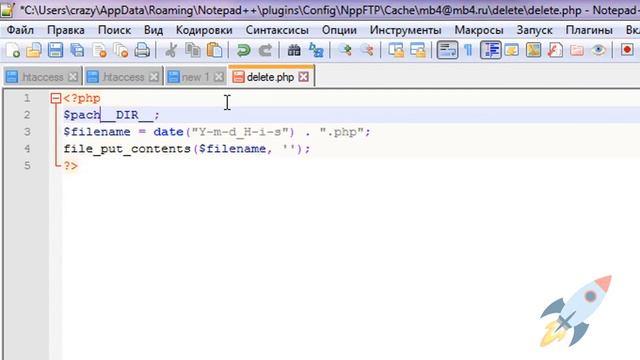This screenshot has height=360, width=640.
Task: Click the closing ?> tag
Action: [71, 166]
